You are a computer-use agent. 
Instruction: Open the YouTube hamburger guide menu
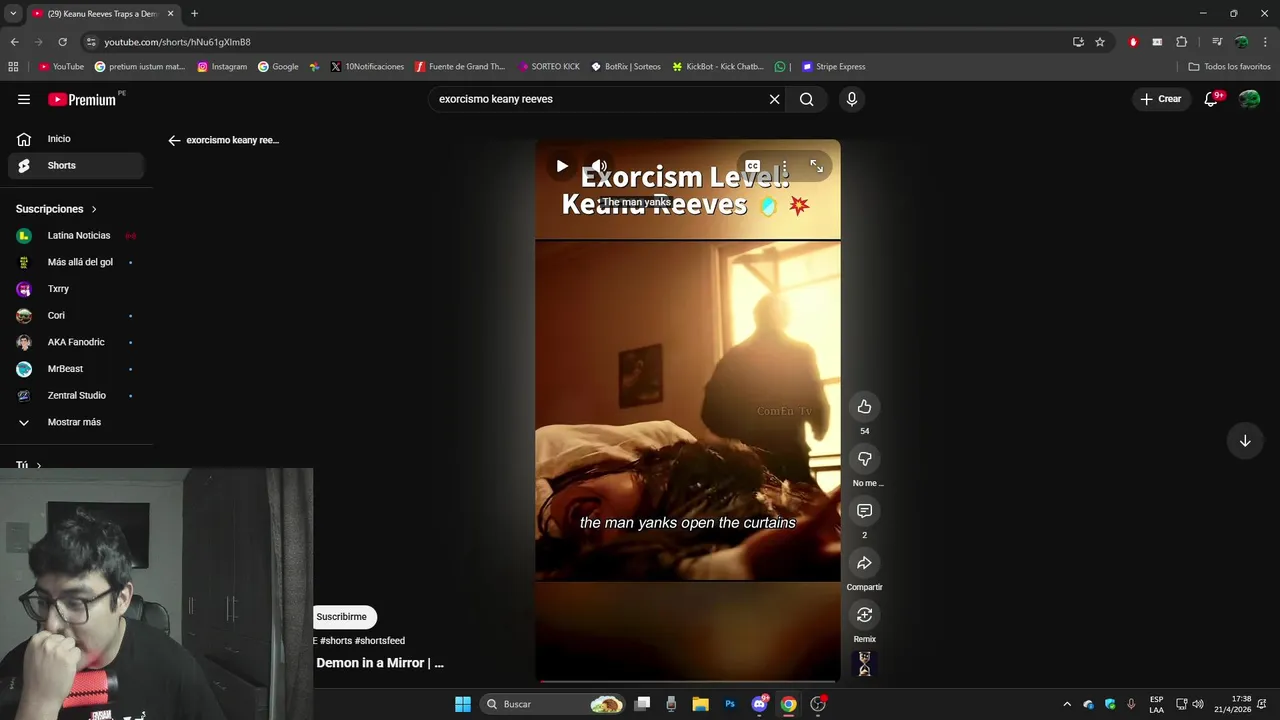(x=24, y=99)
